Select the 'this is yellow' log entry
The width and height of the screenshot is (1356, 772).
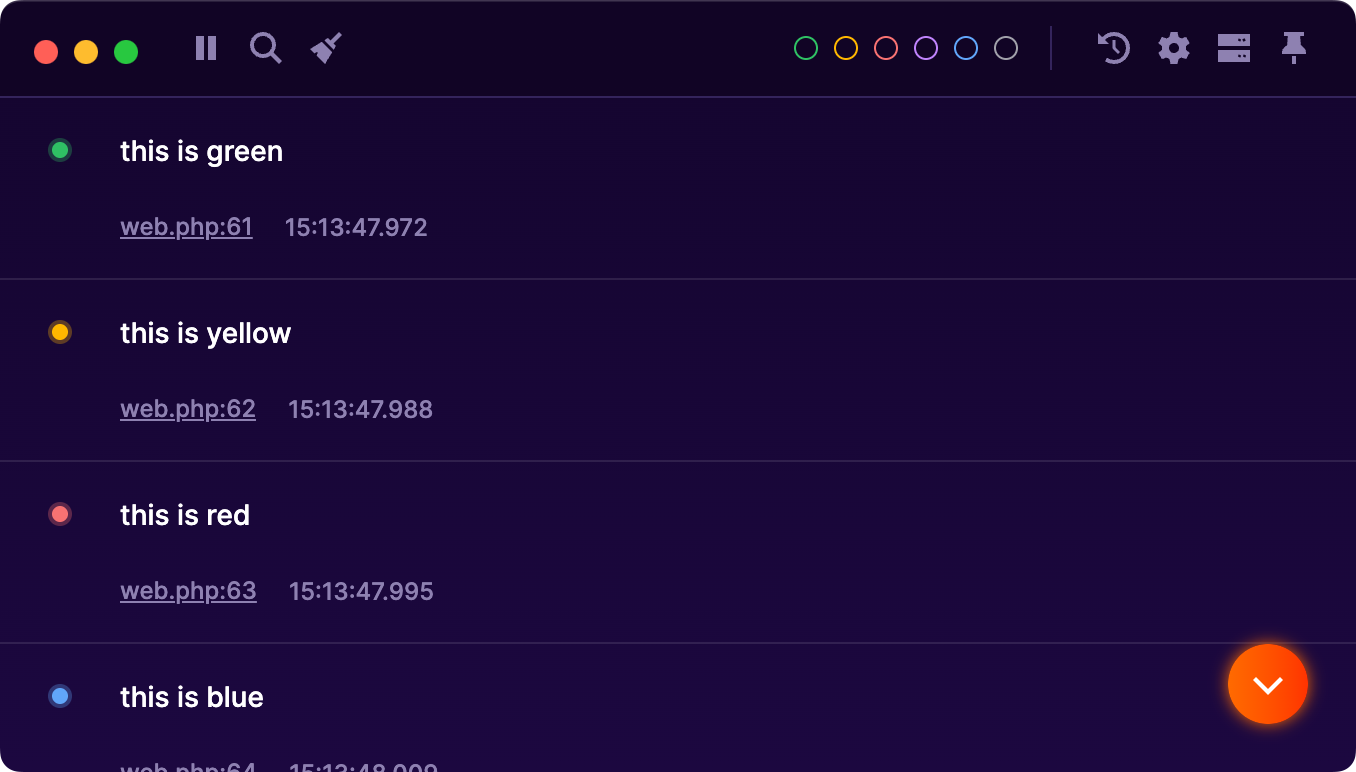205,333
